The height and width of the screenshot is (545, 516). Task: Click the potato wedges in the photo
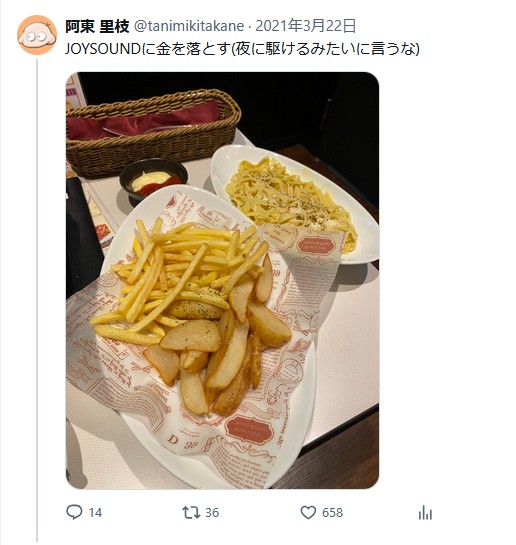tap(222, 348)
